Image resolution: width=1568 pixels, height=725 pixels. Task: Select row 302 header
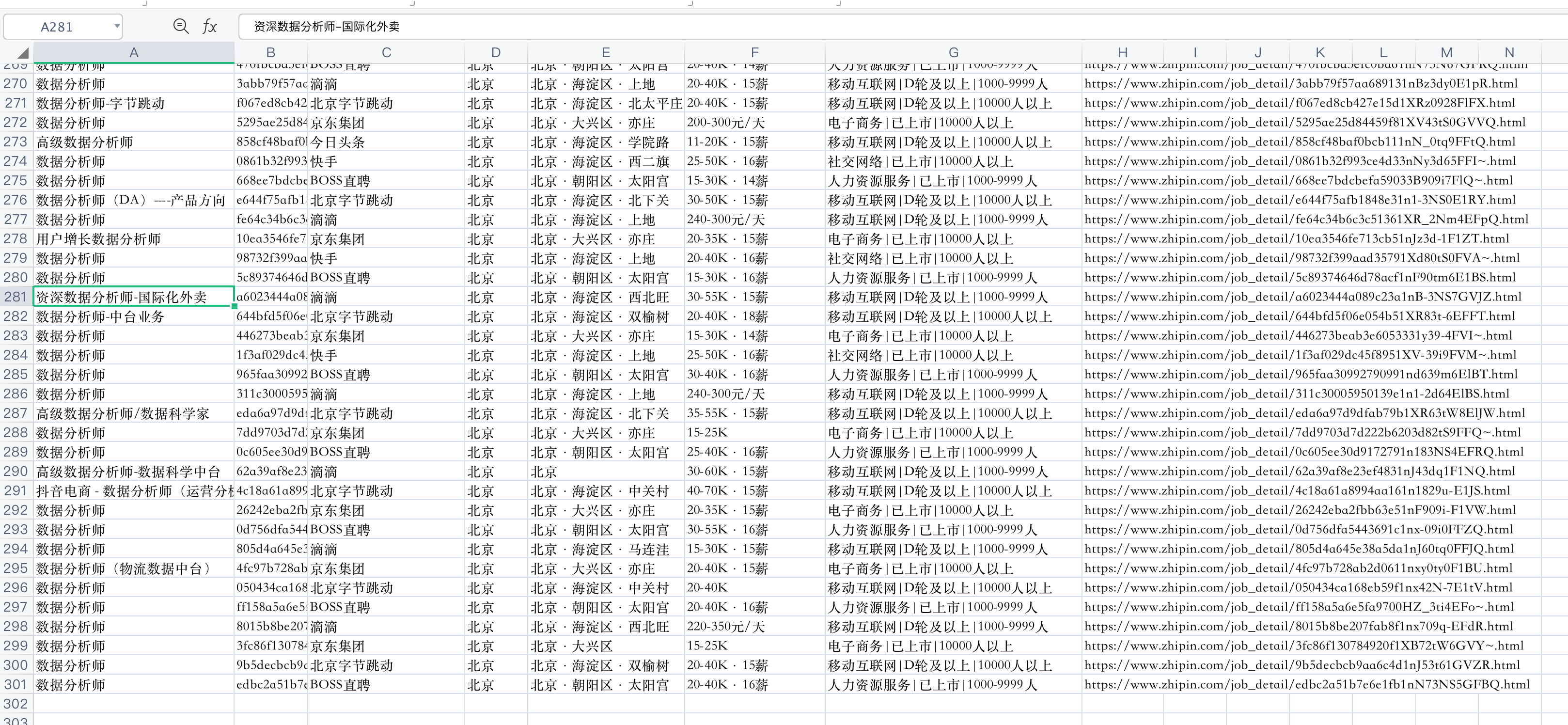point(16,704)
